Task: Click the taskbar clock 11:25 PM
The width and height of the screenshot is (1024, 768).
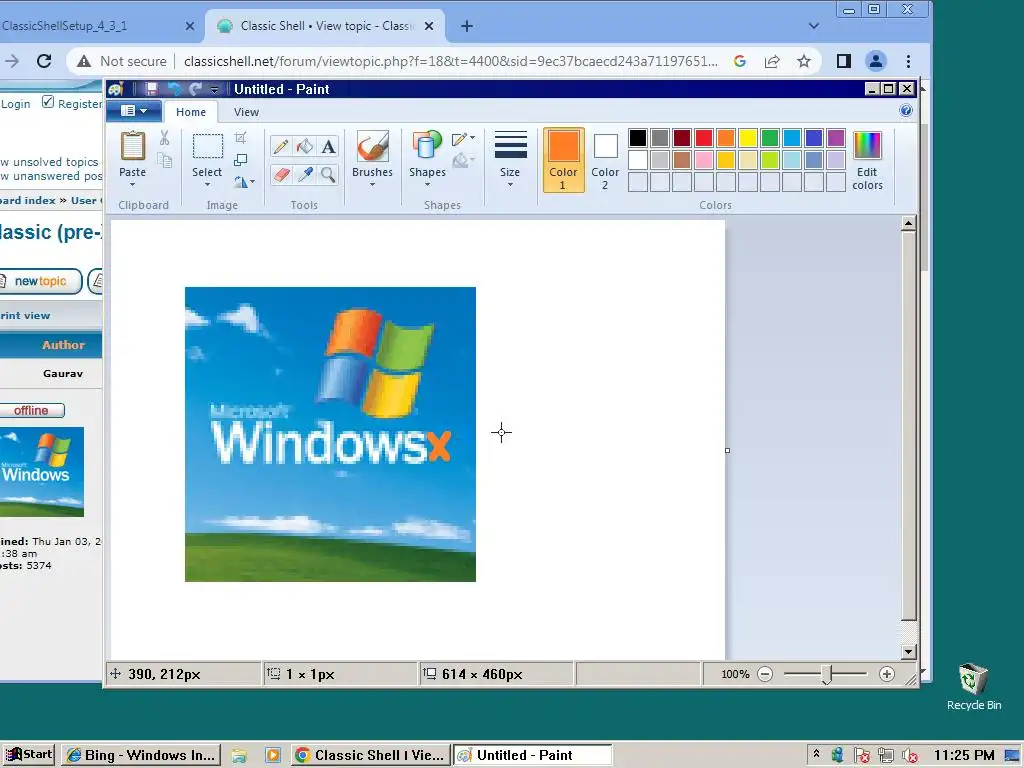Action: coord(964,756)
